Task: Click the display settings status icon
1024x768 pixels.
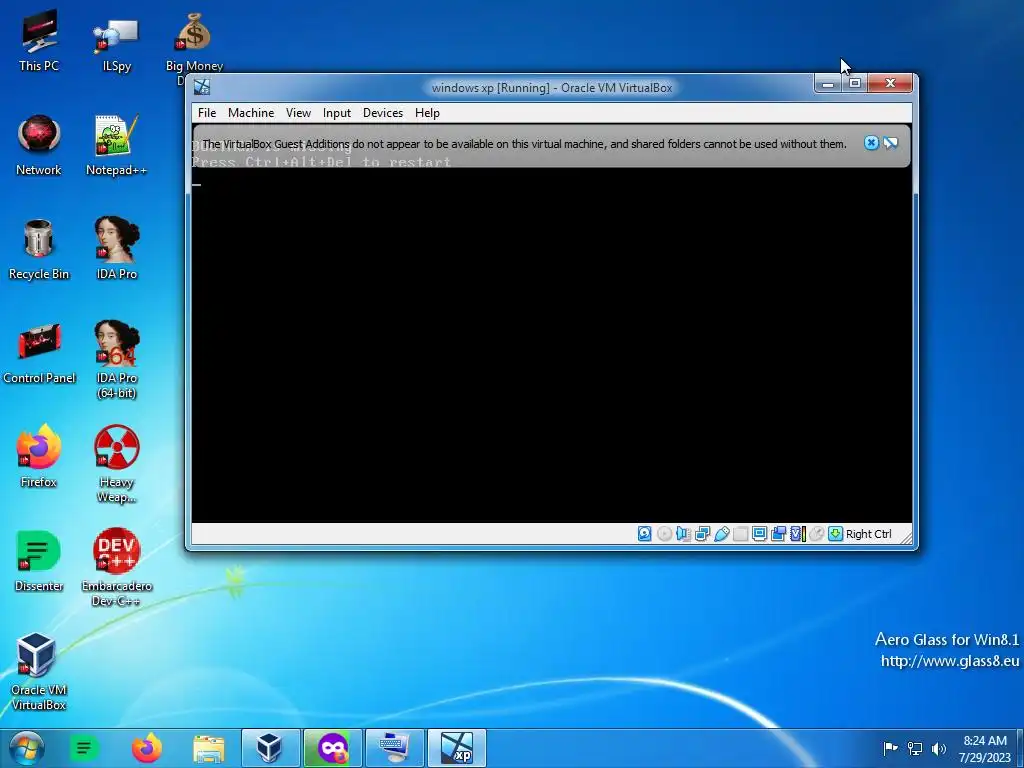Action: 760,534
